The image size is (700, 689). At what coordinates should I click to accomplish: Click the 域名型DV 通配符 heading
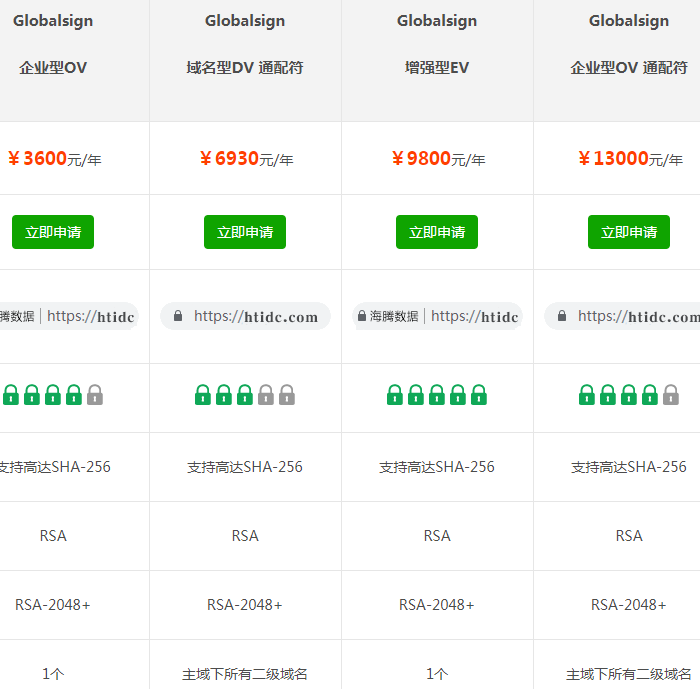(x=245, y=68)
